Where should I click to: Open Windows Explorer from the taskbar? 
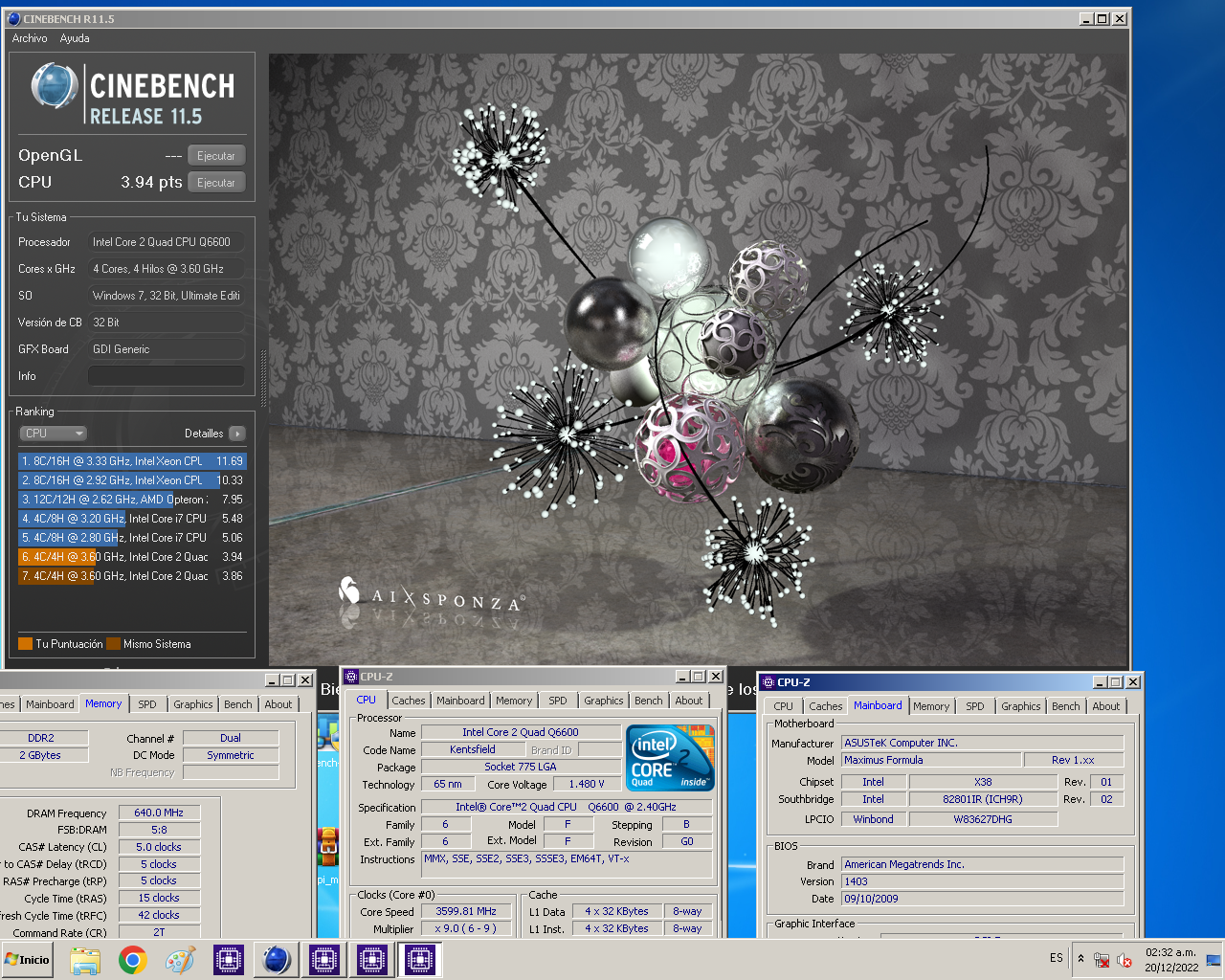tap(85, 960)
